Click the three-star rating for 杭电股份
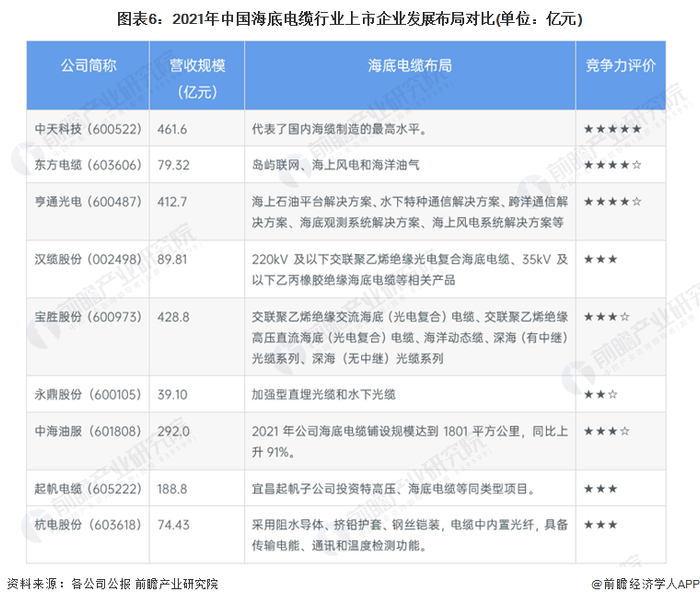The height and width of the screenshot is (603, 700). tap(600, 524)
